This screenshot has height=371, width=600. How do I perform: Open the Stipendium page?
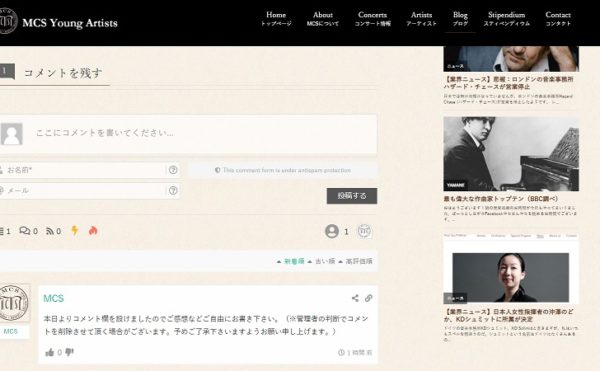coord(506,19)
